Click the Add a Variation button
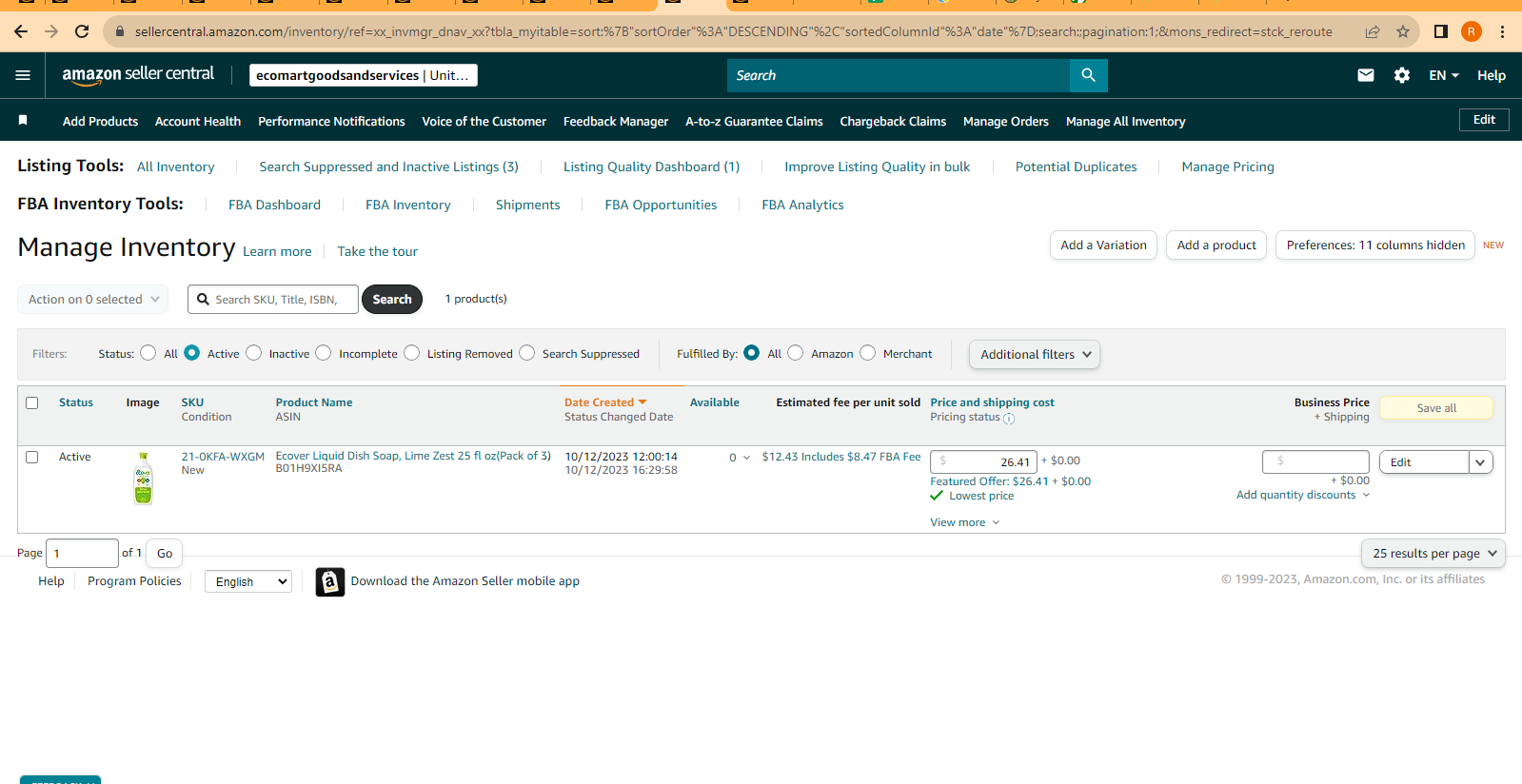This screenshot has height=784, width=1522. (x=1104, y=245)
